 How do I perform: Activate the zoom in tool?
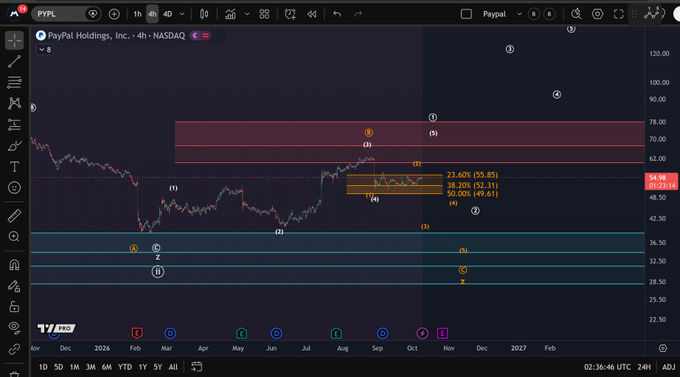pyautogui.click(x=14, y=236)
